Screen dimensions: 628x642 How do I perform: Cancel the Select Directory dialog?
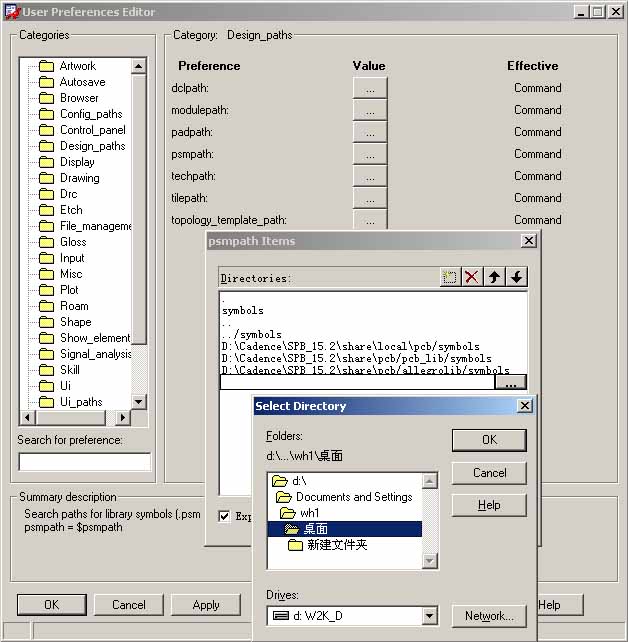pyautogui.click(x=489, y=473)
